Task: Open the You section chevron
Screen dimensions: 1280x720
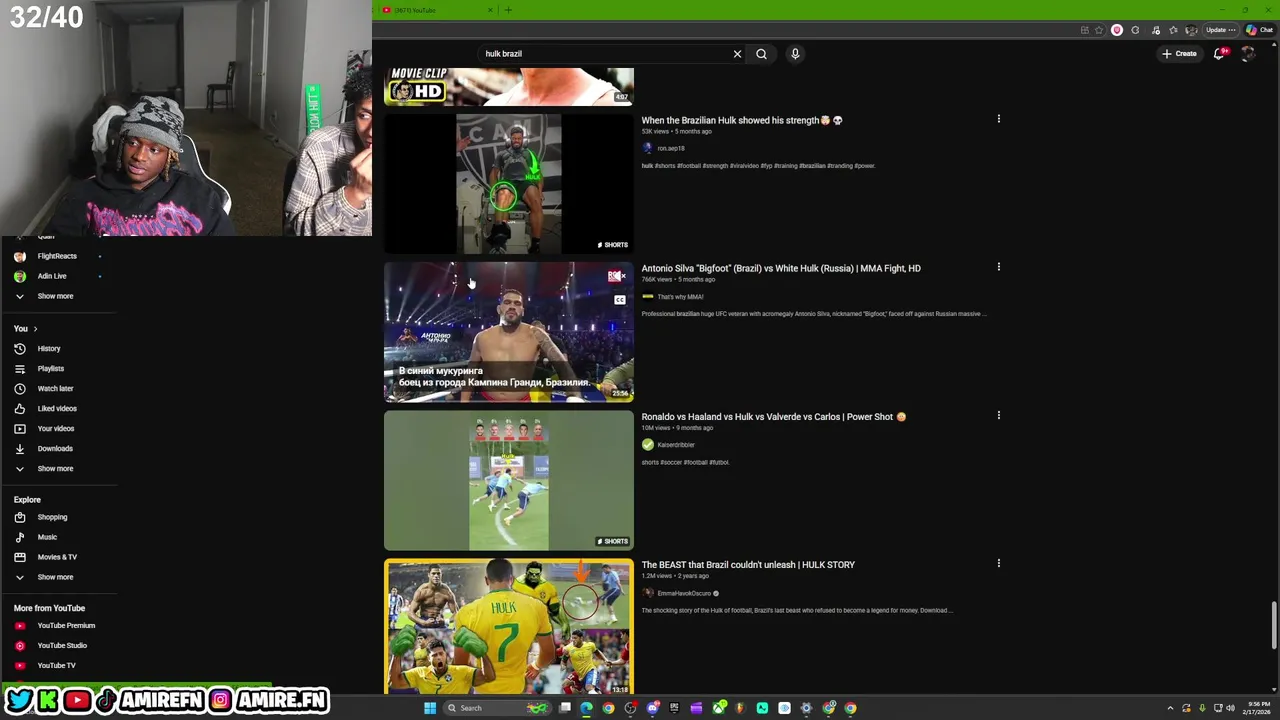Action: (x=35, y=329)
